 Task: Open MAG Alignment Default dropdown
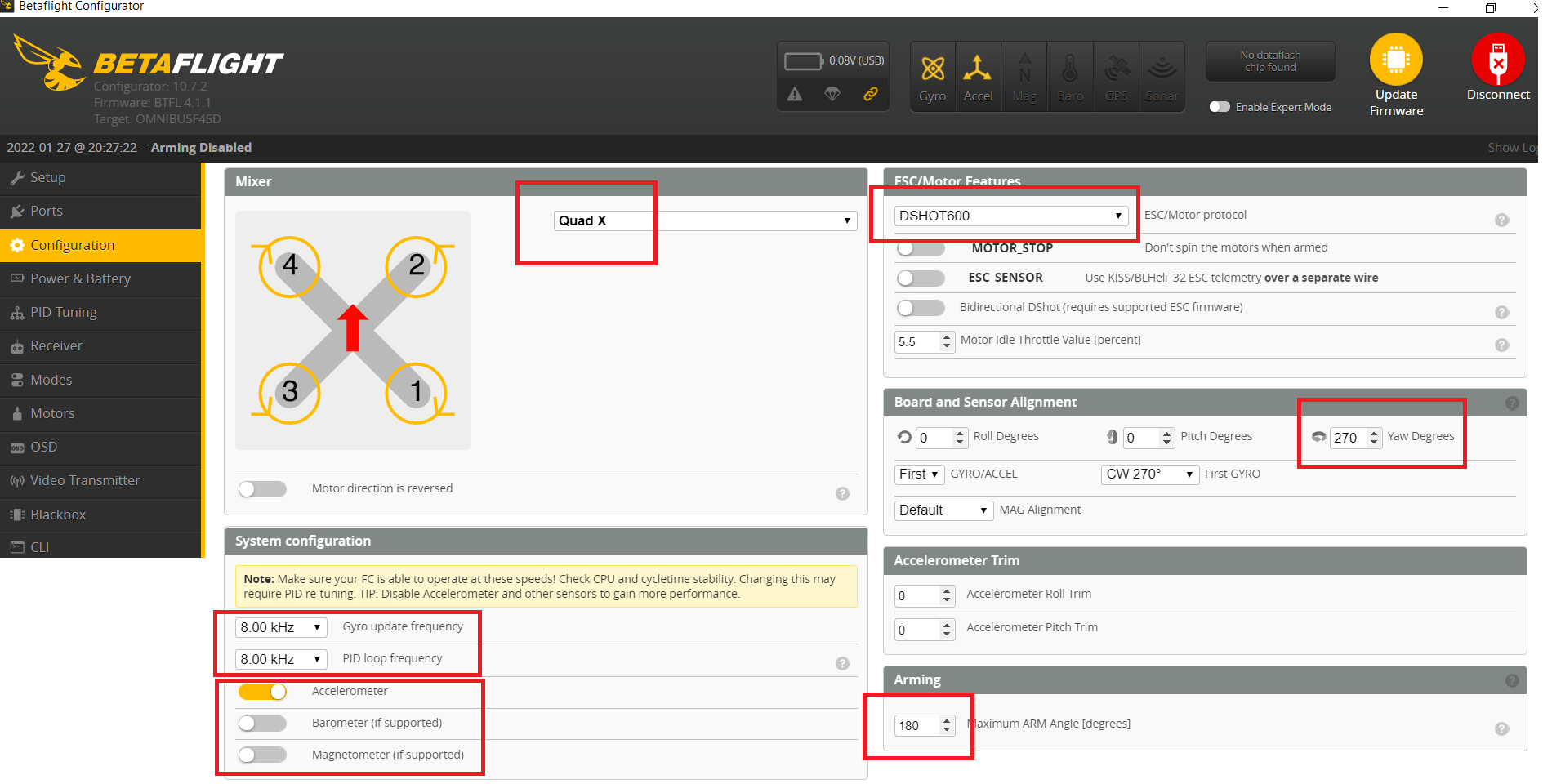(x=943, y=510)
